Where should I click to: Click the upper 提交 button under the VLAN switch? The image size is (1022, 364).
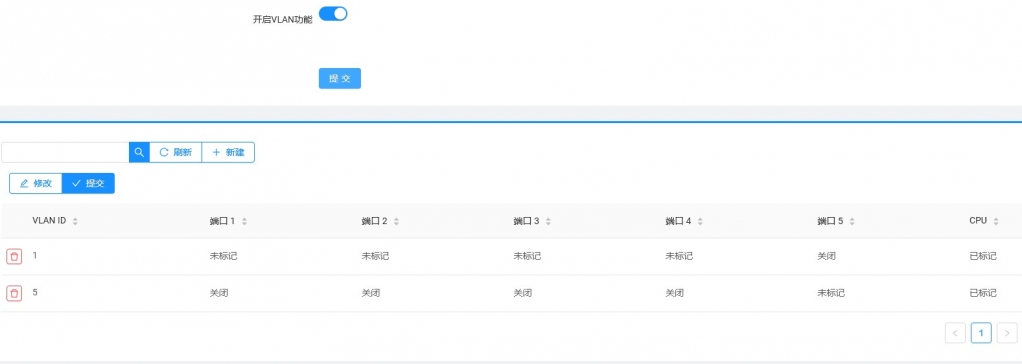tap(340, 78)
